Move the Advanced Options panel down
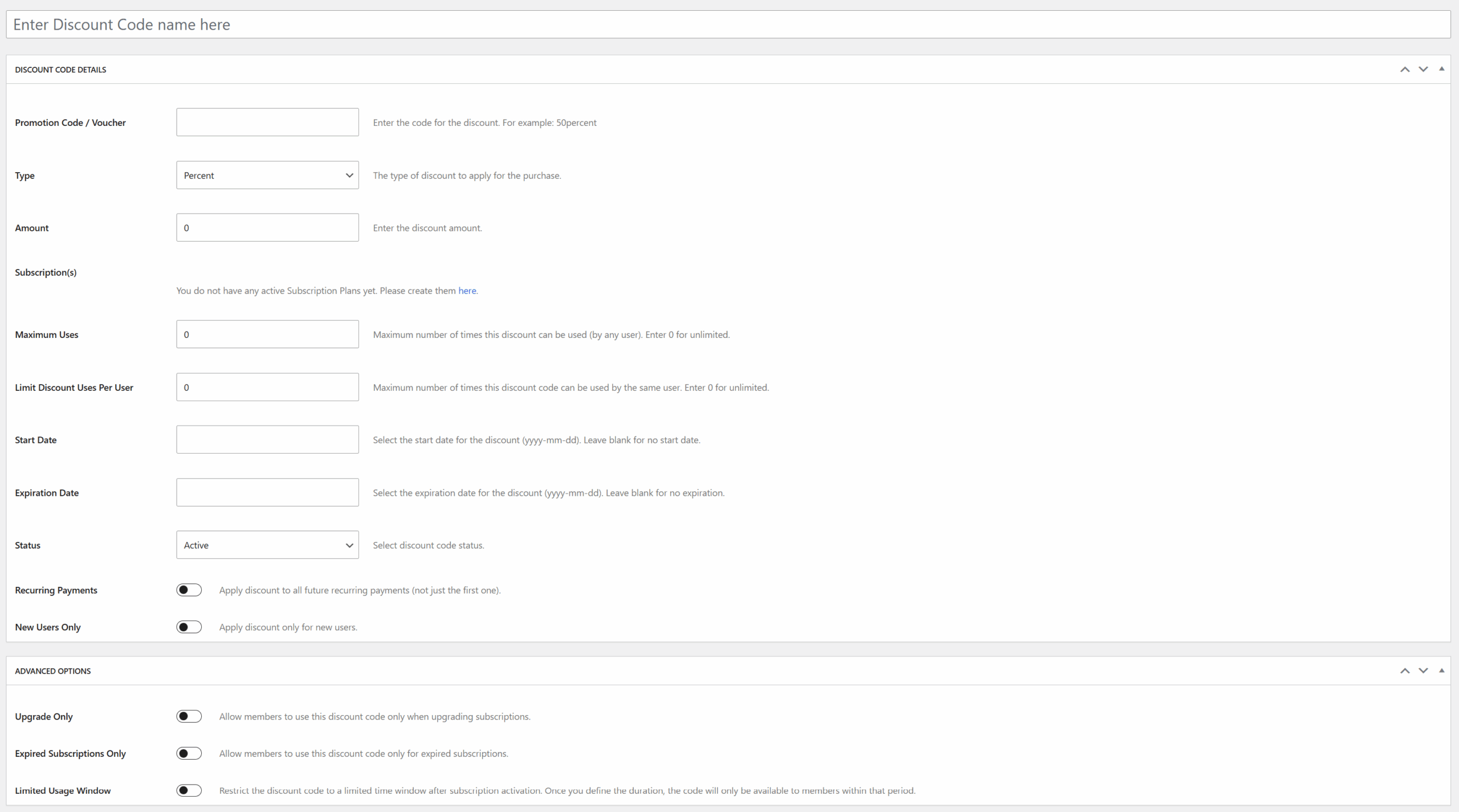Viewport: 1459px width, 812px height. 1423,671
